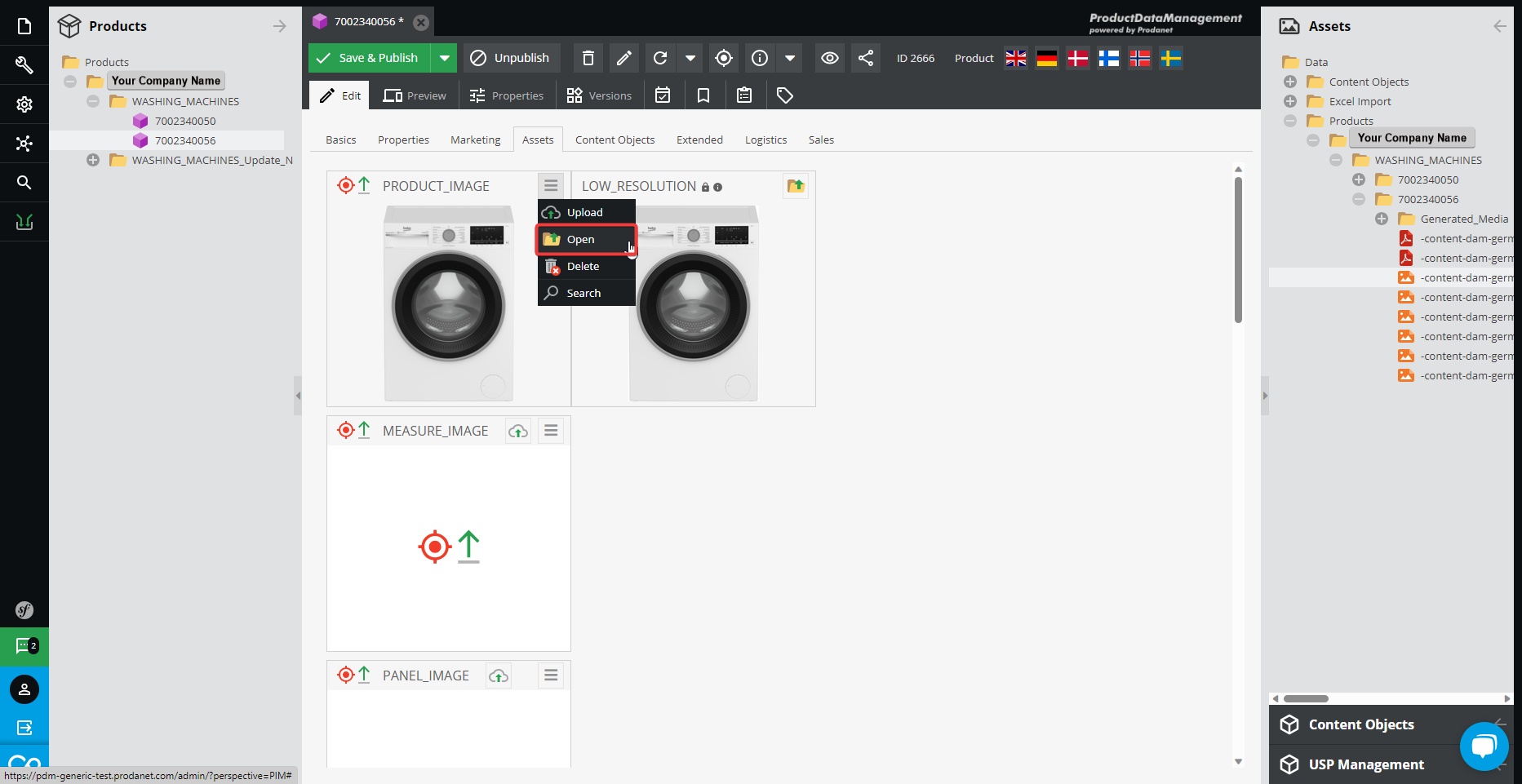Image resolution: width=1522 pixels, height=784 pixels.
Task: Switch to the UK flag language
Action: pyautogui.click(x=1016, y=58)
